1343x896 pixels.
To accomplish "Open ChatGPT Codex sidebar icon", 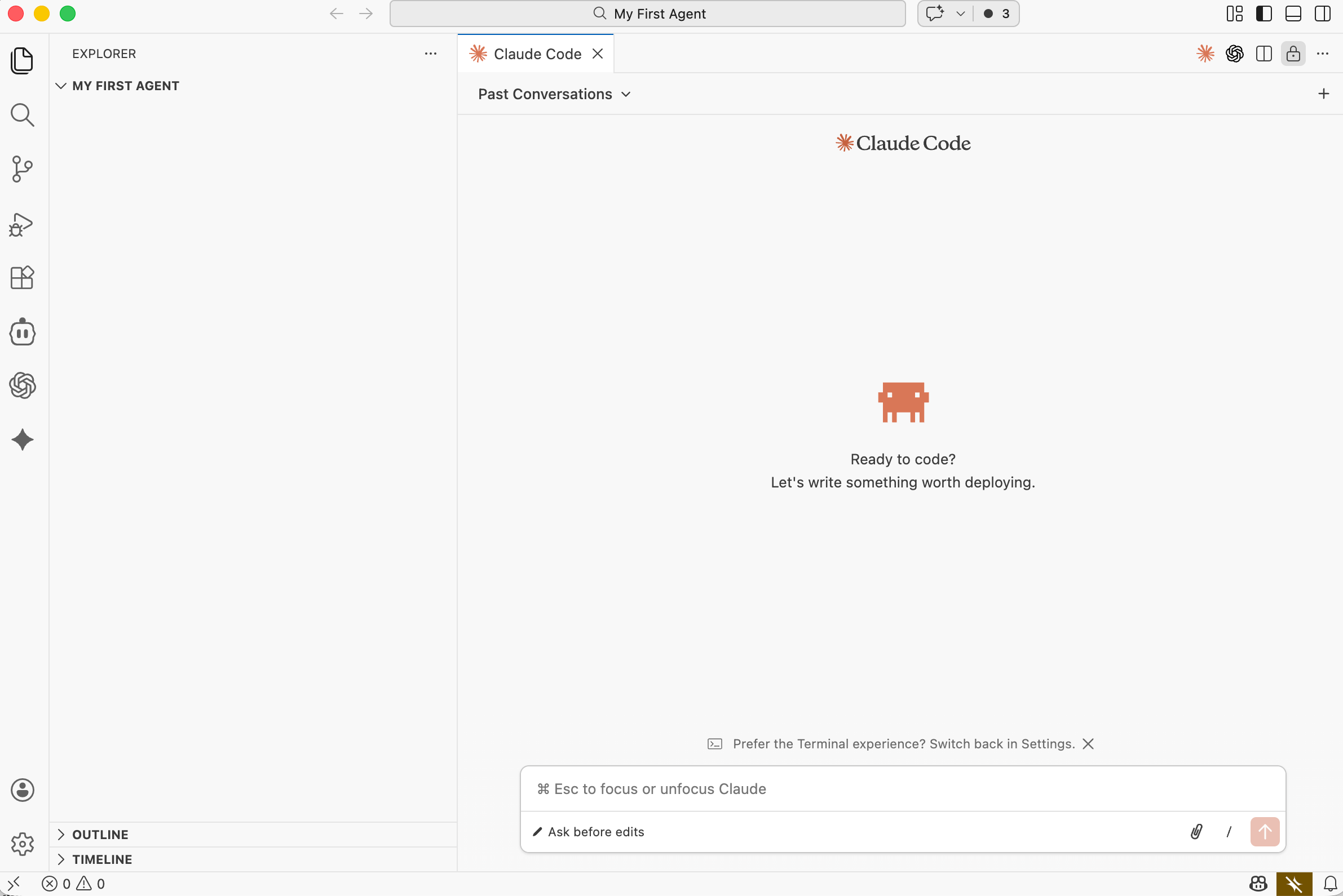I will 23,385.
